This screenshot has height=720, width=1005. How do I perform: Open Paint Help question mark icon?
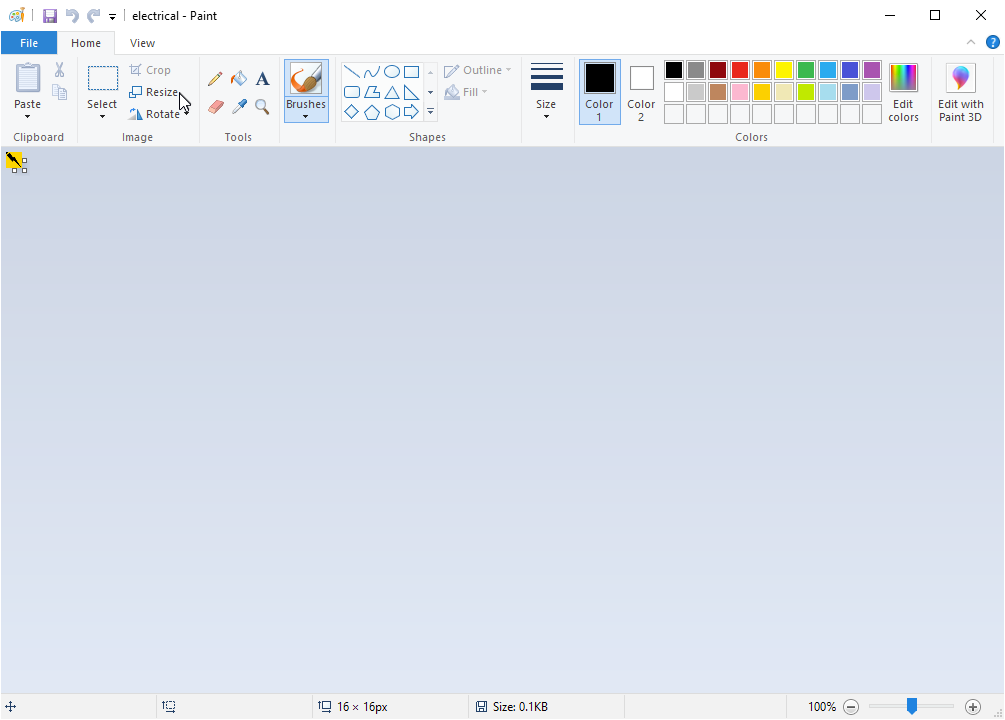coord(992,43)
